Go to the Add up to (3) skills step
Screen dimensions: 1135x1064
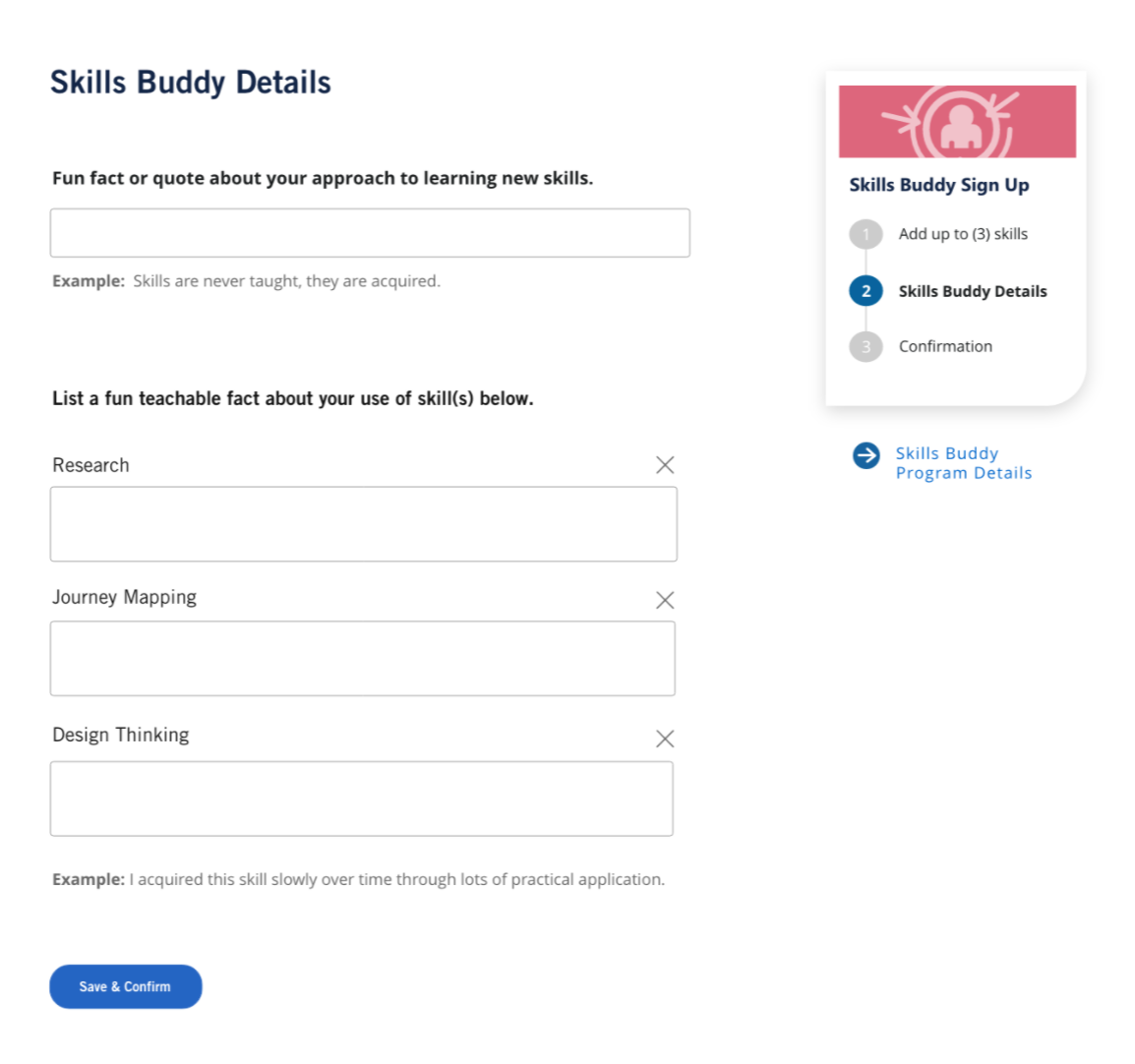pyautogui.click(x=963, y=234)
